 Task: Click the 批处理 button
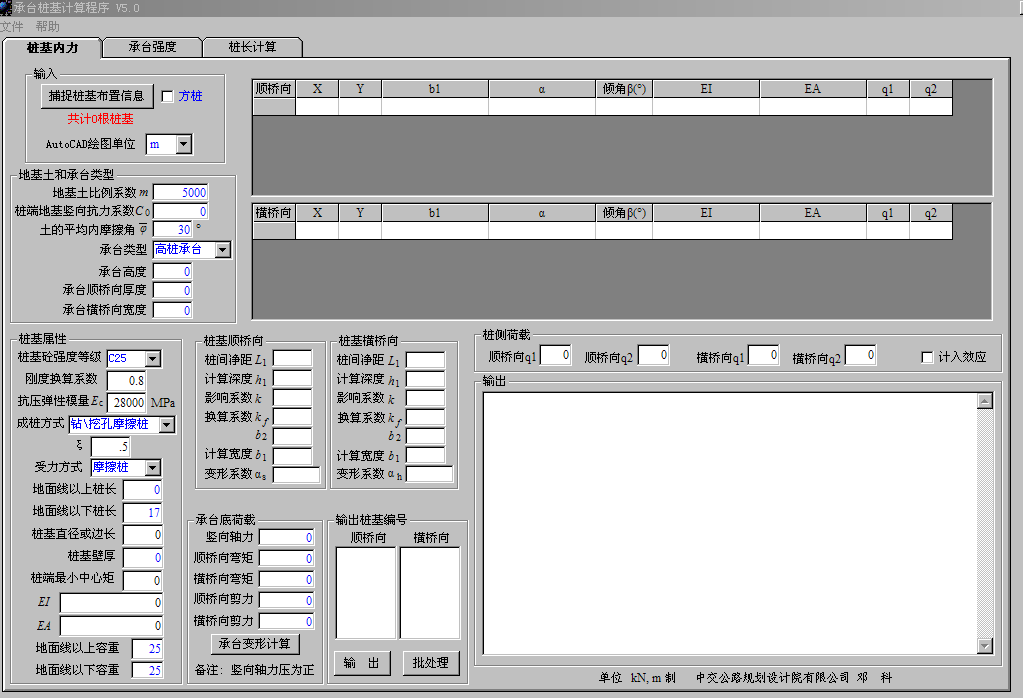coord(431,663)
